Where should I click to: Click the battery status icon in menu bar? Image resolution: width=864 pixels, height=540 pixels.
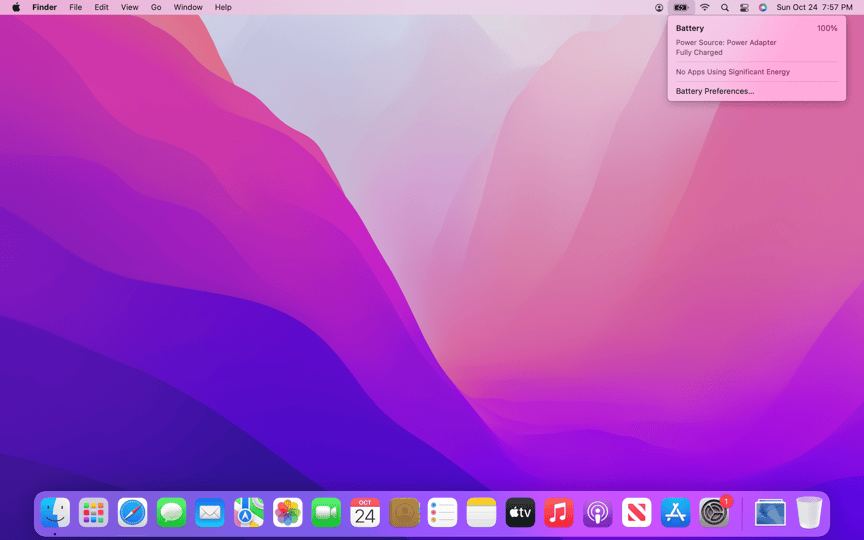tap(681, 8)
